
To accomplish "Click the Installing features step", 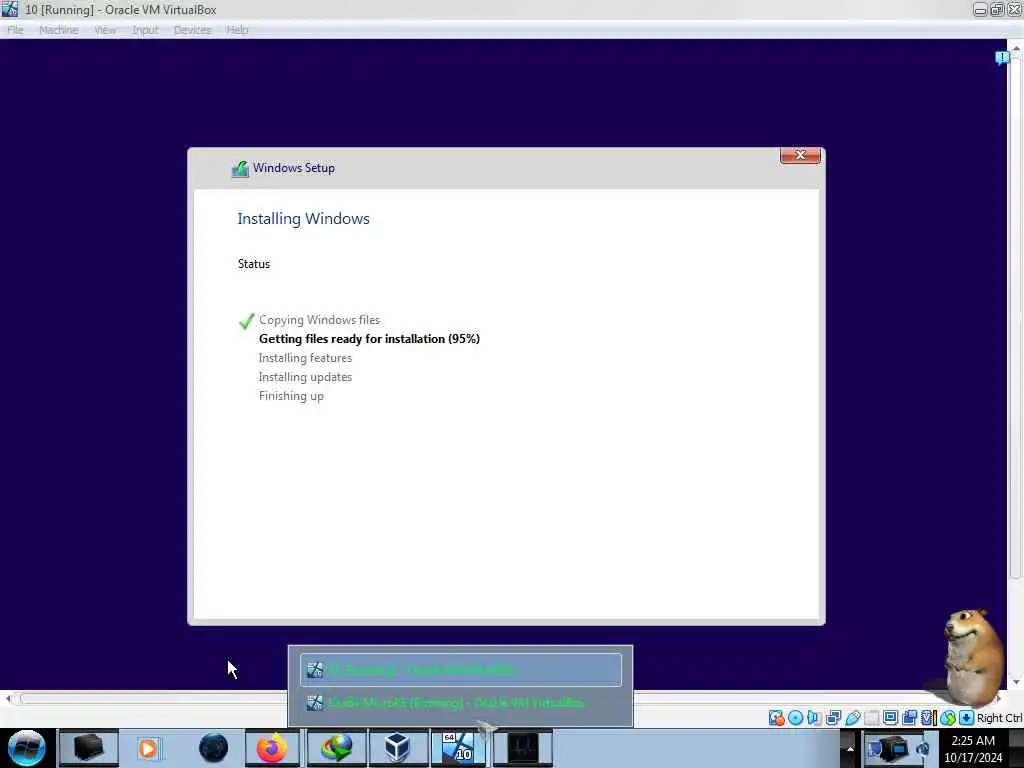I will (x=305, y=358).
